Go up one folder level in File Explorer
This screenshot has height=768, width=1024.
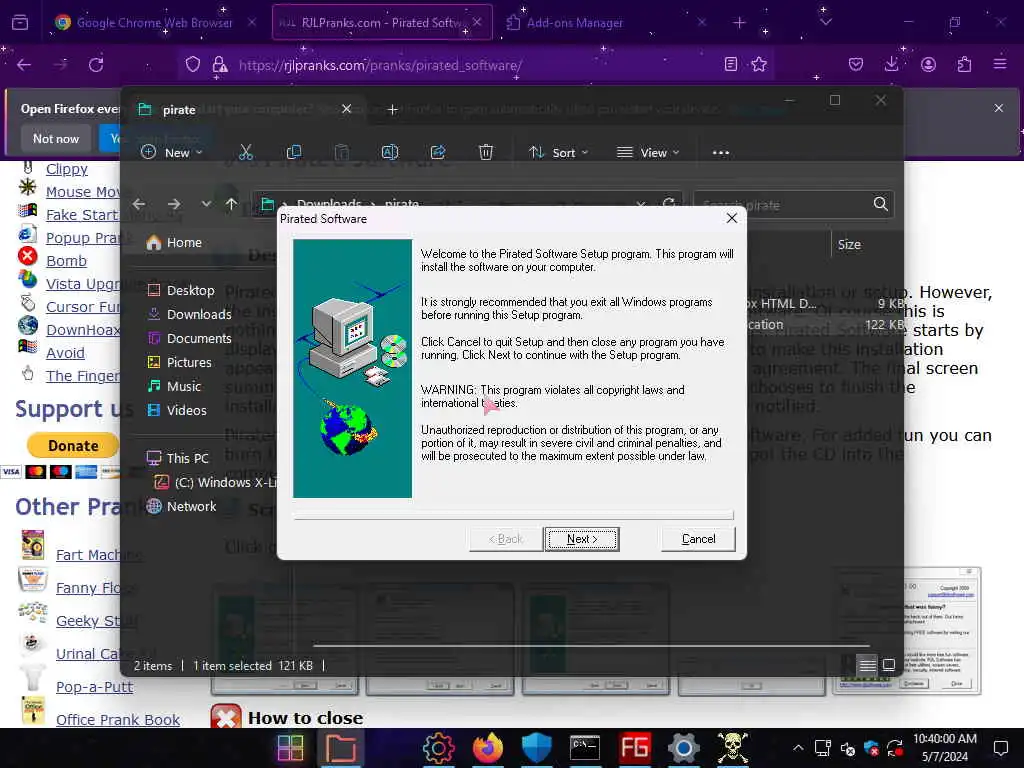point(231,204)
